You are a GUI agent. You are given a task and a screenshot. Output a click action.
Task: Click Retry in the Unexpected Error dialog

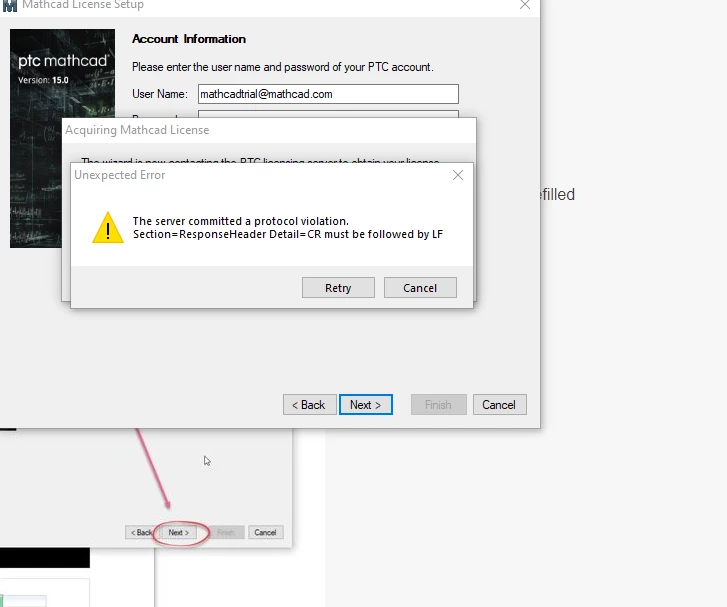[x=338, y=288]
